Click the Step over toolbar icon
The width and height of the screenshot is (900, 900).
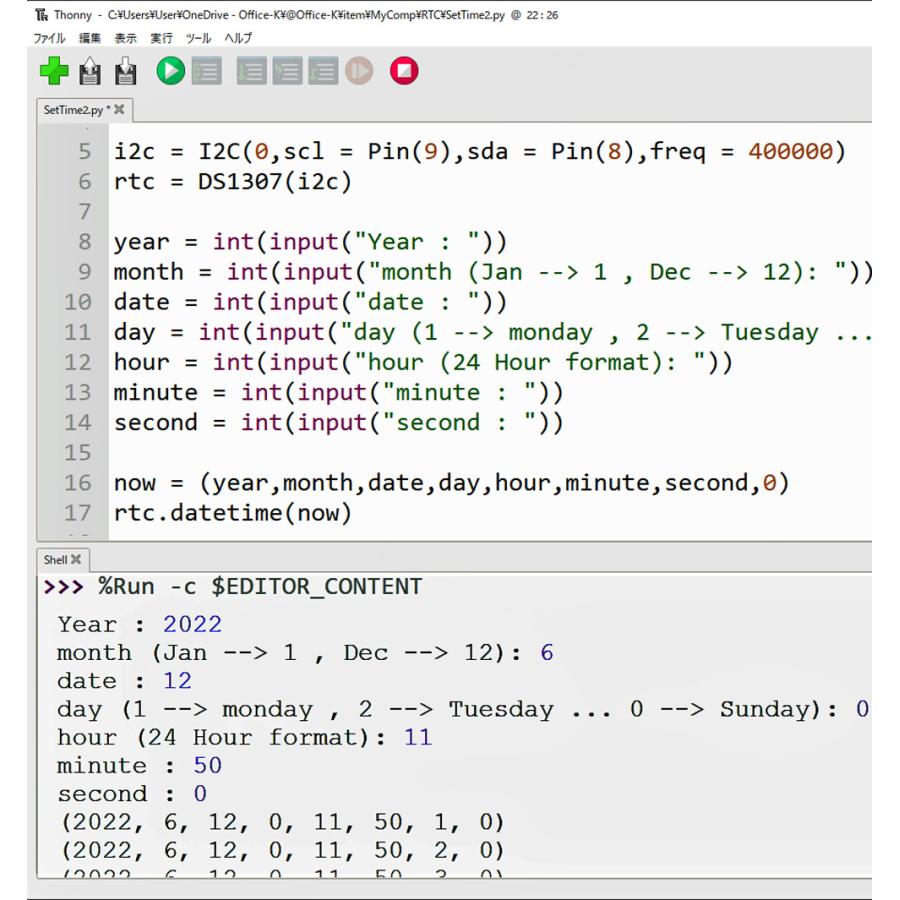click(x=251, y=72)
